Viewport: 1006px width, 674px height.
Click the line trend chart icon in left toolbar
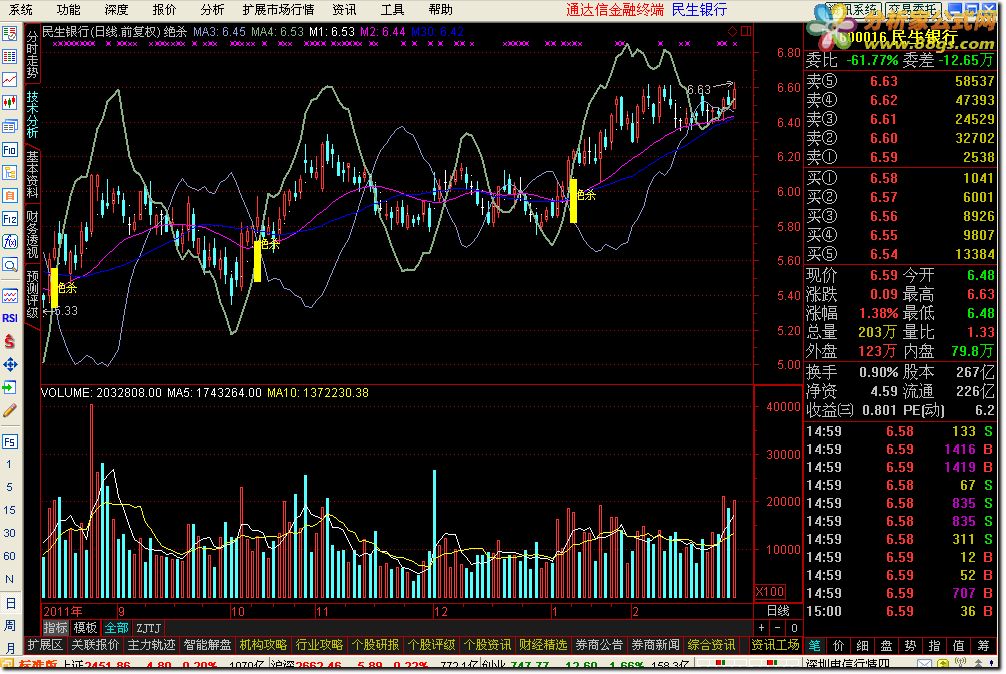(x=10, y=80)
